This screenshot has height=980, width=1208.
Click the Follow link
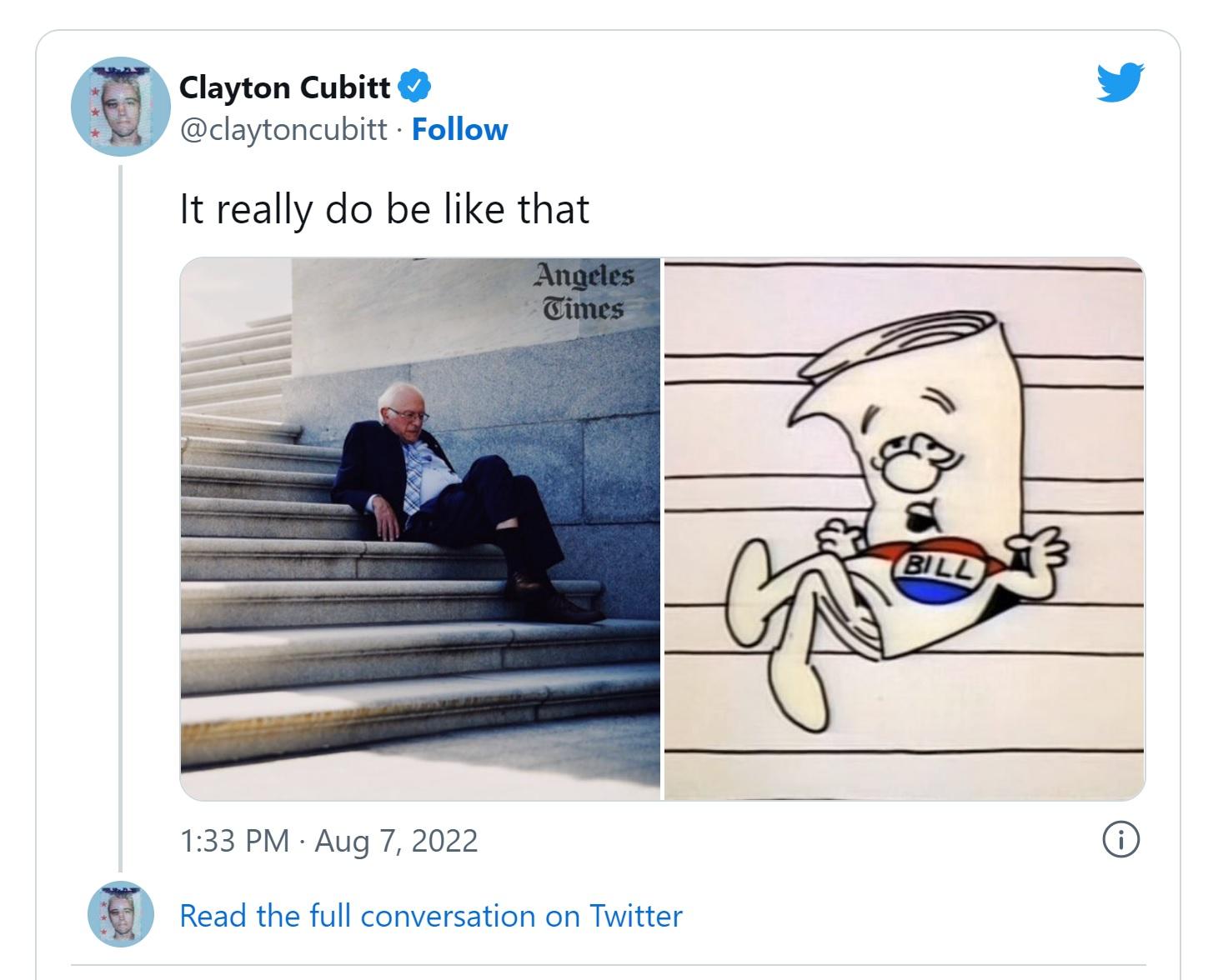tap(461, 129)
